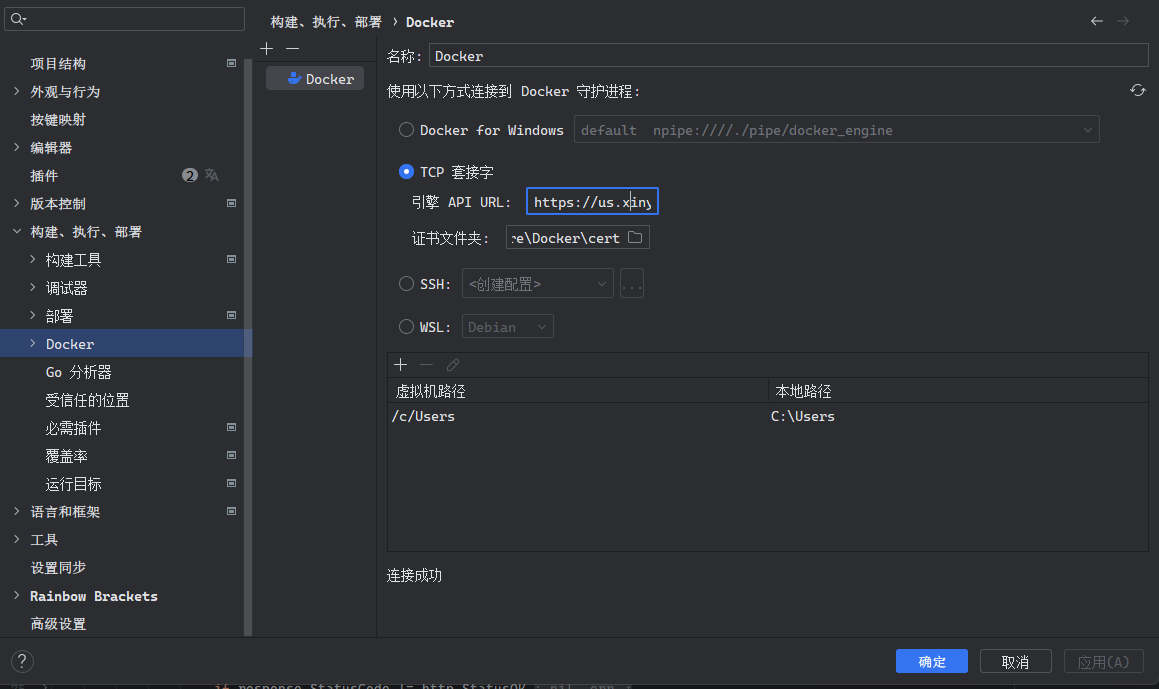Open the 插件 settings page
The image size is (1159, 689).
(x=44, y=176)
